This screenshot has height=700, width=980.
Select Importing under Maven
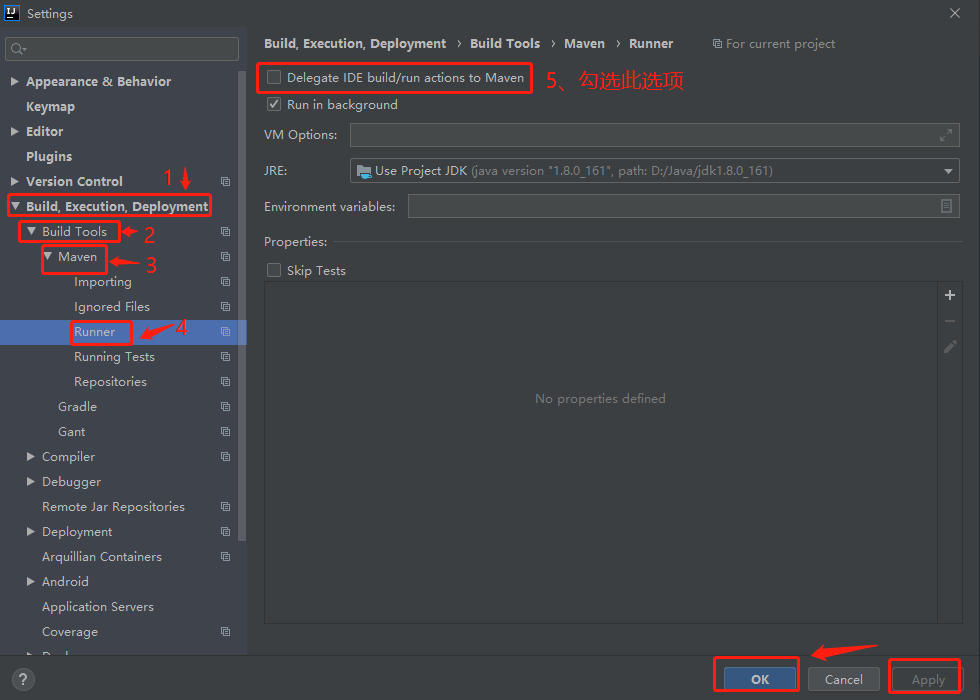(102, 281)
